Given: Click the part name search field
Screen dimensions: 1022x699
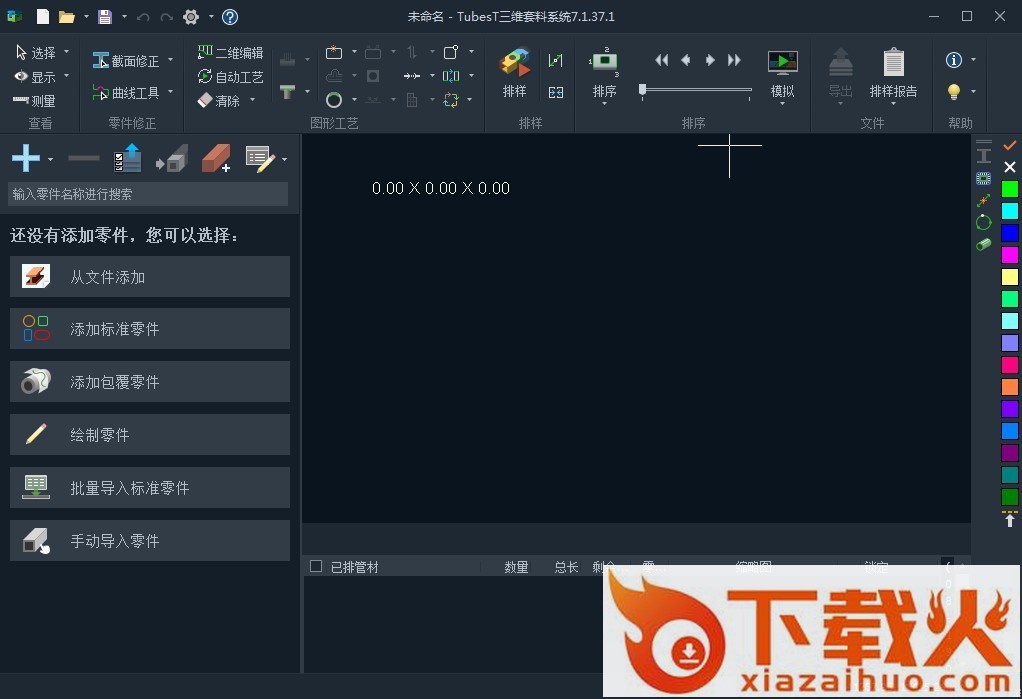Looking at the screenshot, I should point(148,194).
